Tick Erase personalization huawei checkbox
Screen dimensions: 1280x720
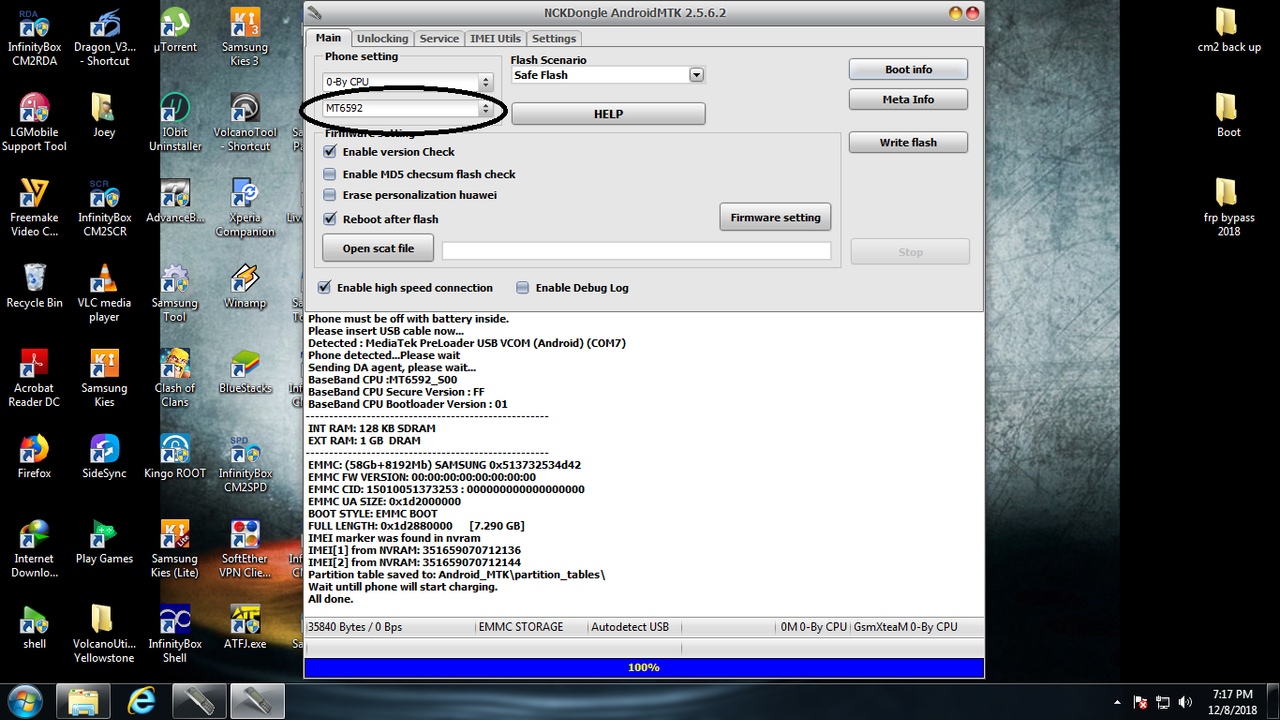[x=330, y=195]
